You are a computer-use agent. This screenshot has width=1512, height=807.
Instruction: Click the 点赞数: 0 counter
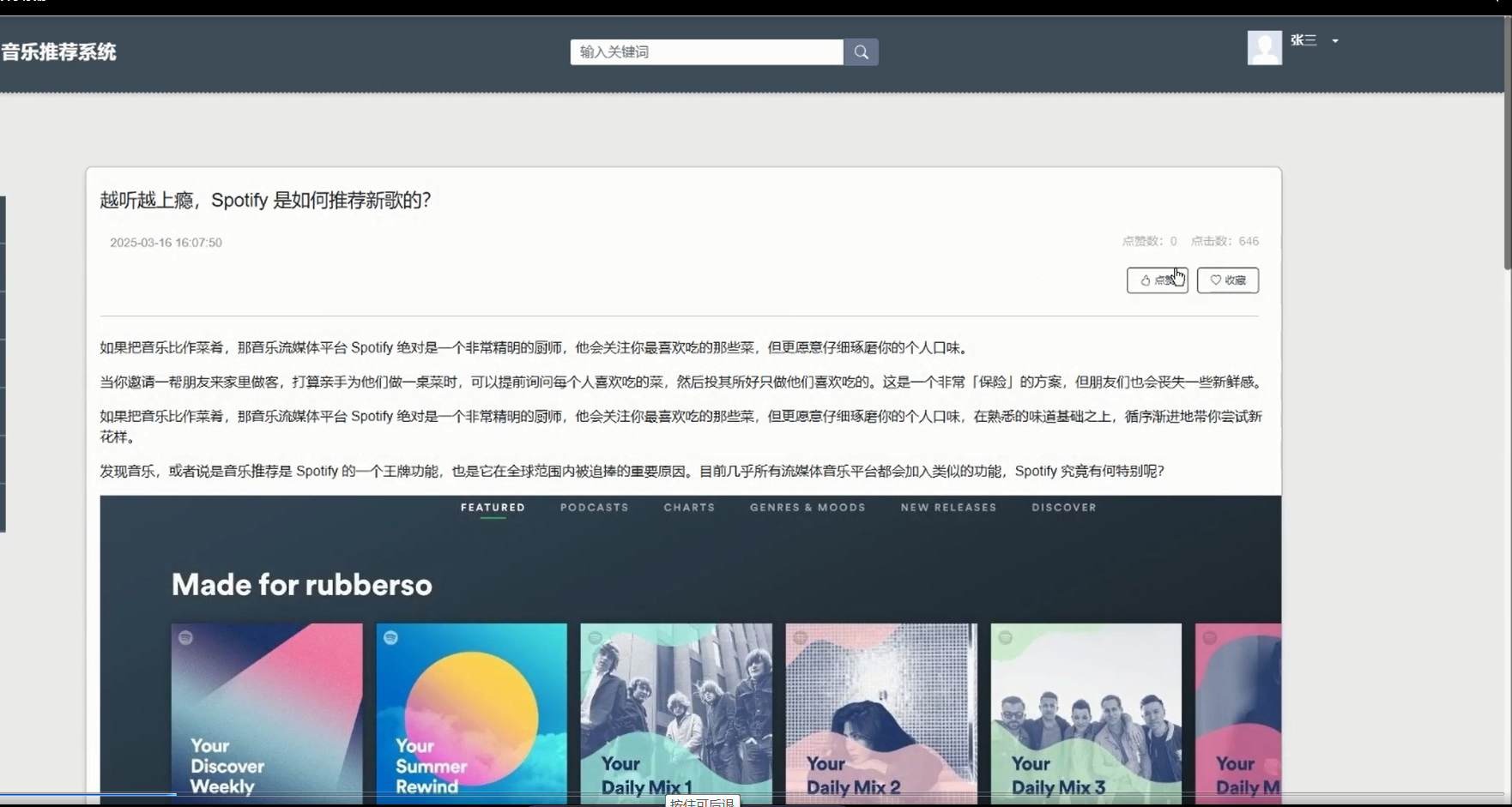1149,241
